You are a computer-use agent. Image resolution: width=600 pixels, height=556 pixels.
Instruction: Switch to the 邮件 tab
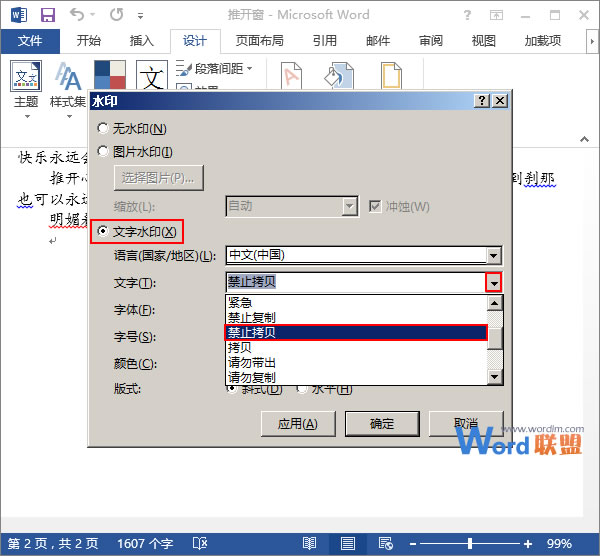(378, 41)
